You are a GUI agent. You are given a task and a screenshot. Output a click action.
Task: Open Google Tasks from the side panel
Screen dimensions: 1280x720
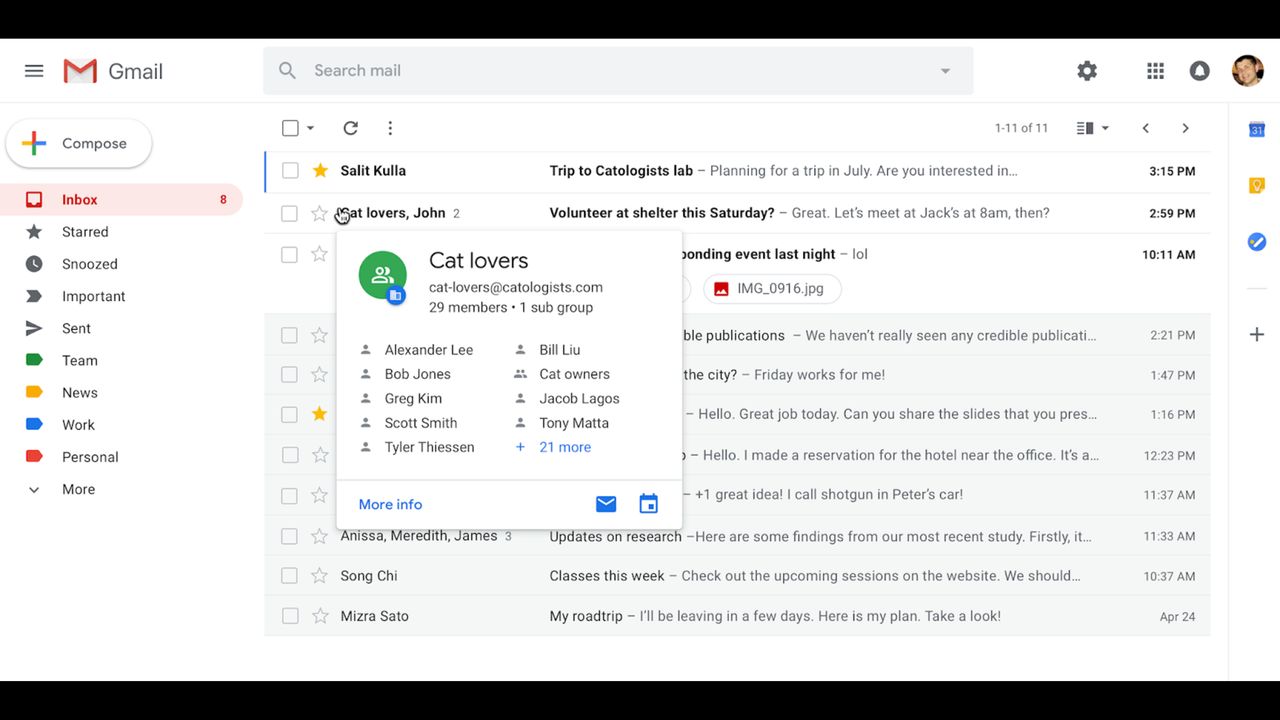(x=1257, y=241)
